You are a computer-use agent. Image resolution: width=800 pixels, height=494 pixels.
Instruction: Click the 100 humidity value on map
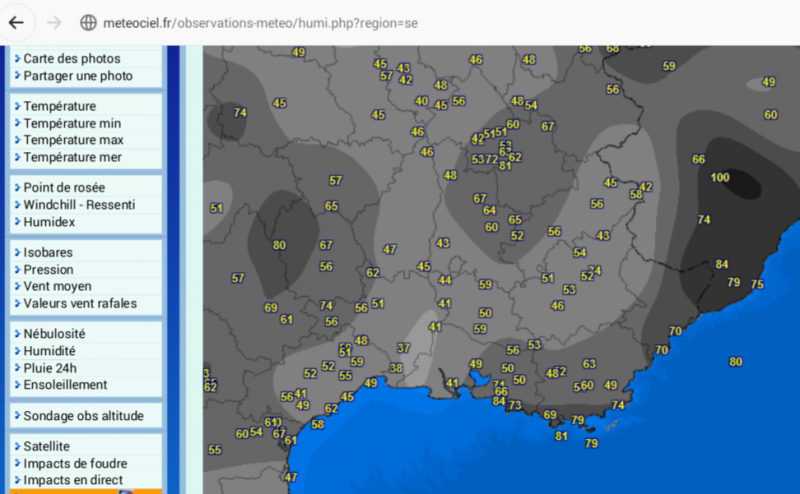[x=720, y=177]
